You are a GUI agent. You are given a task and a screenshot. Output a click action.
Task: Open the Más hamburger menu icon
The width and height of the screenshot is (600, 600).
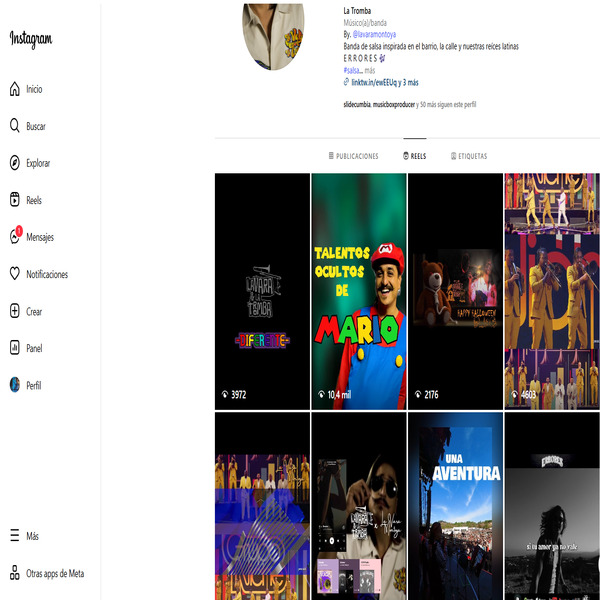click(15, 535)
